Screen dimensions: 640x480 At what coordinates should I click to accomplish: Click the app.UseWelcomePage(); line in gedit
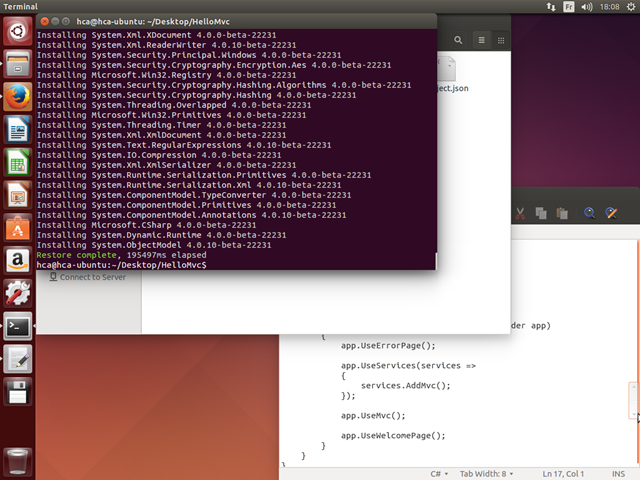tap(393, 436)
